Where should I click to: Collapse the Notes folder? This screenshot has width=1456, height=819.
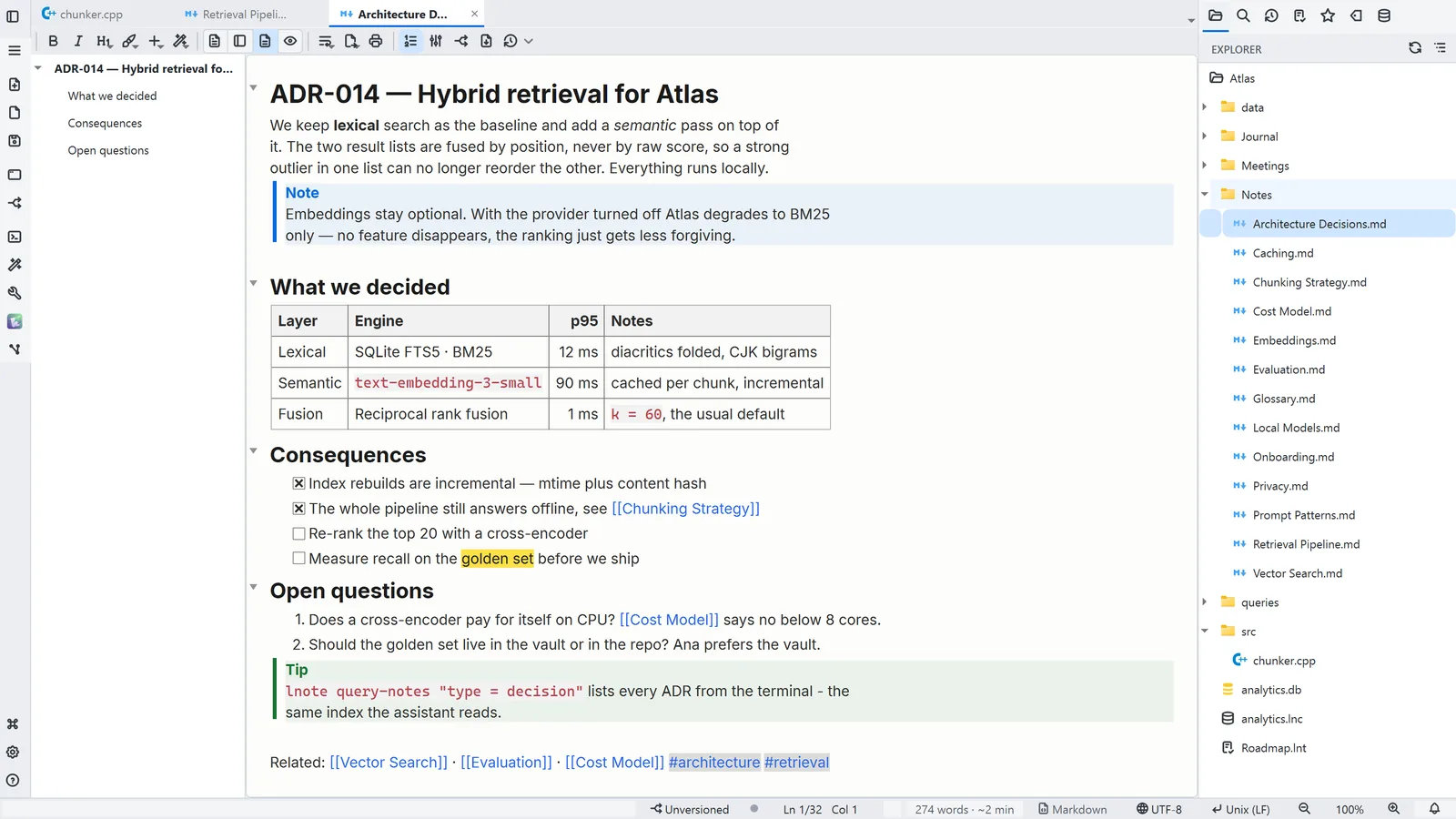[x=1205, y=195]
